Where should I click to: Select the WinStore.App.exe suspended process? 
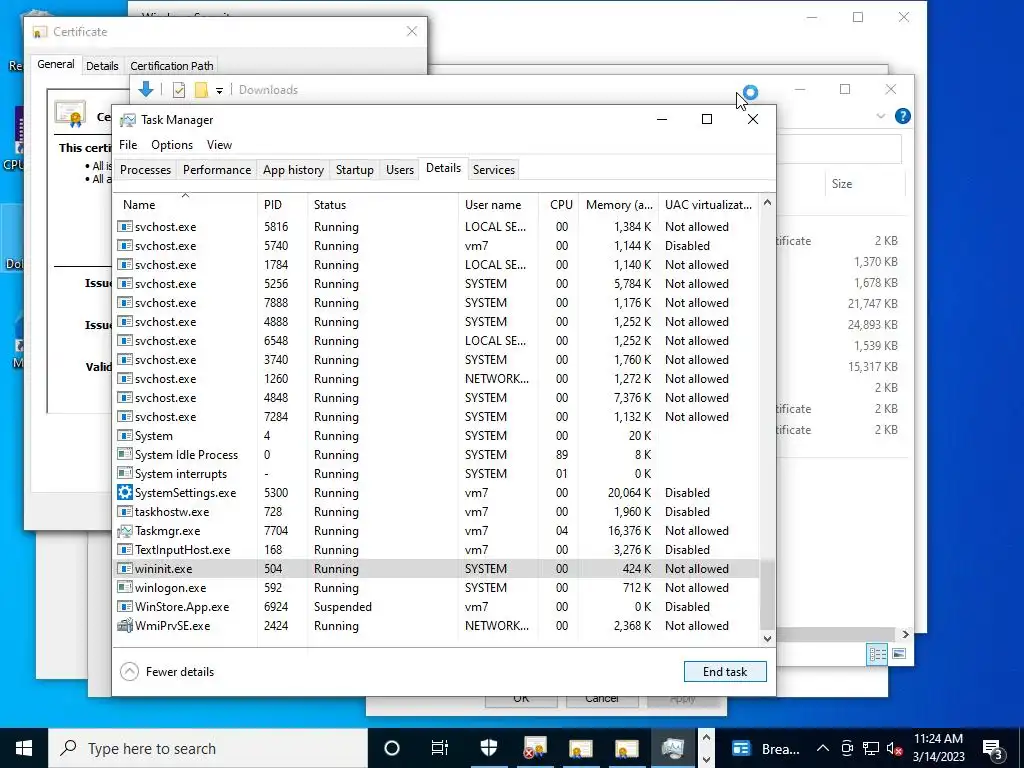pos(436,607)
